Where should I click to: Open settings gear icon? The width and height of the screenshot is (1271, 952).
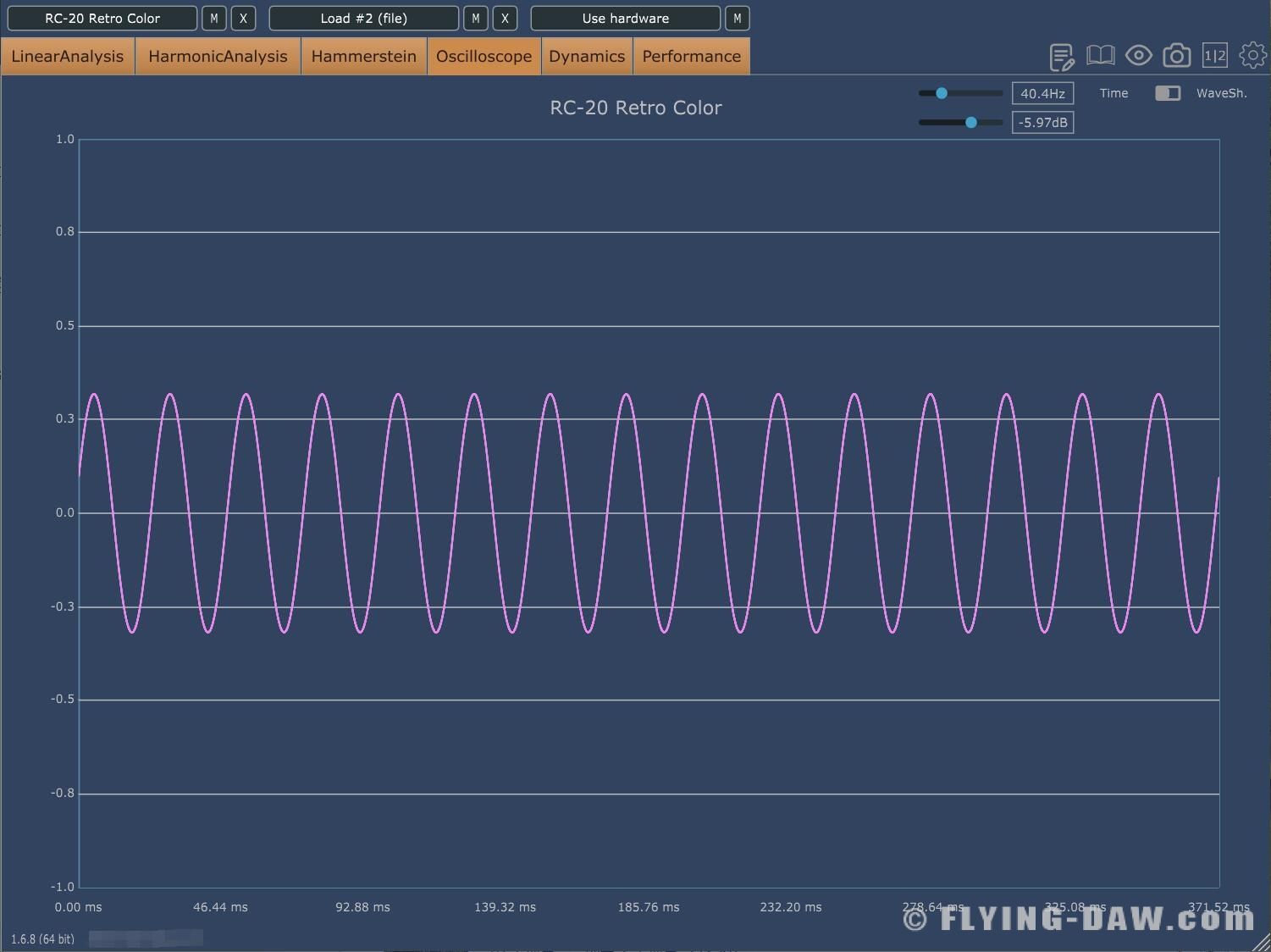pos(1252,56)
